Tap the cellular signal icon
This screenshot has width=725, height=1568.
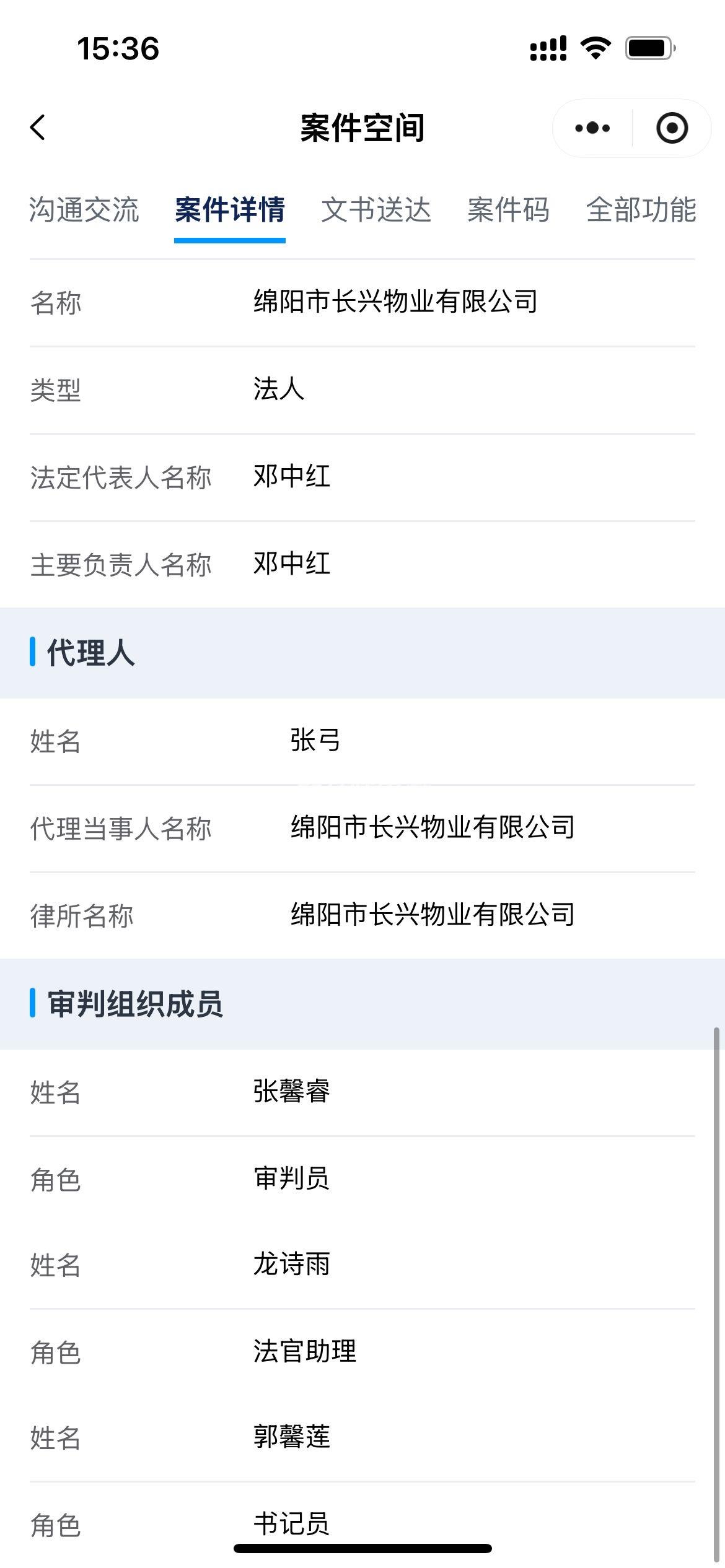pos(548,48)
